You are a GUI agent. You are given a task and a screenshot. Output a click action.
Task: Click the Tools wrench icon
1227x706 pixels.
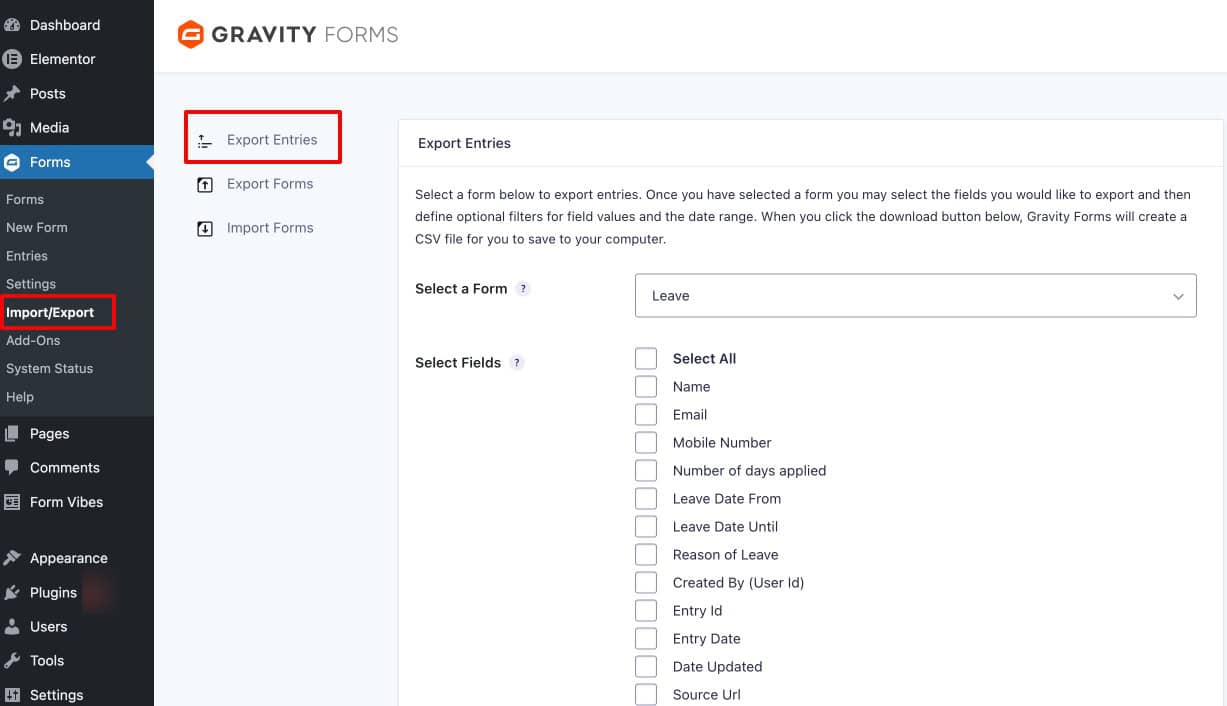coord(13,661)
